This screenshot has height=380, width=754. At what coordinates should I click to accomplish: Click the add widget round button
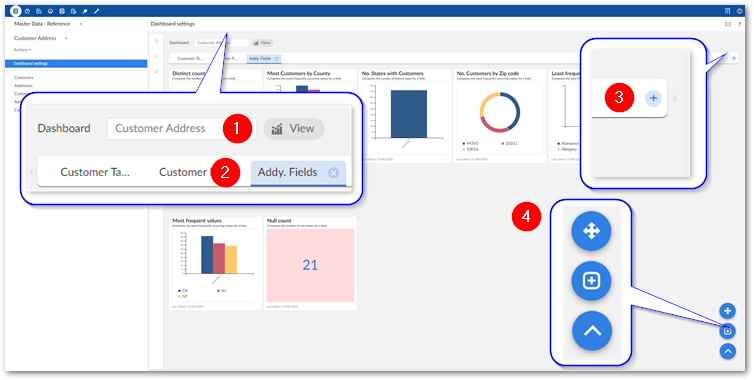tap(728, 331)
